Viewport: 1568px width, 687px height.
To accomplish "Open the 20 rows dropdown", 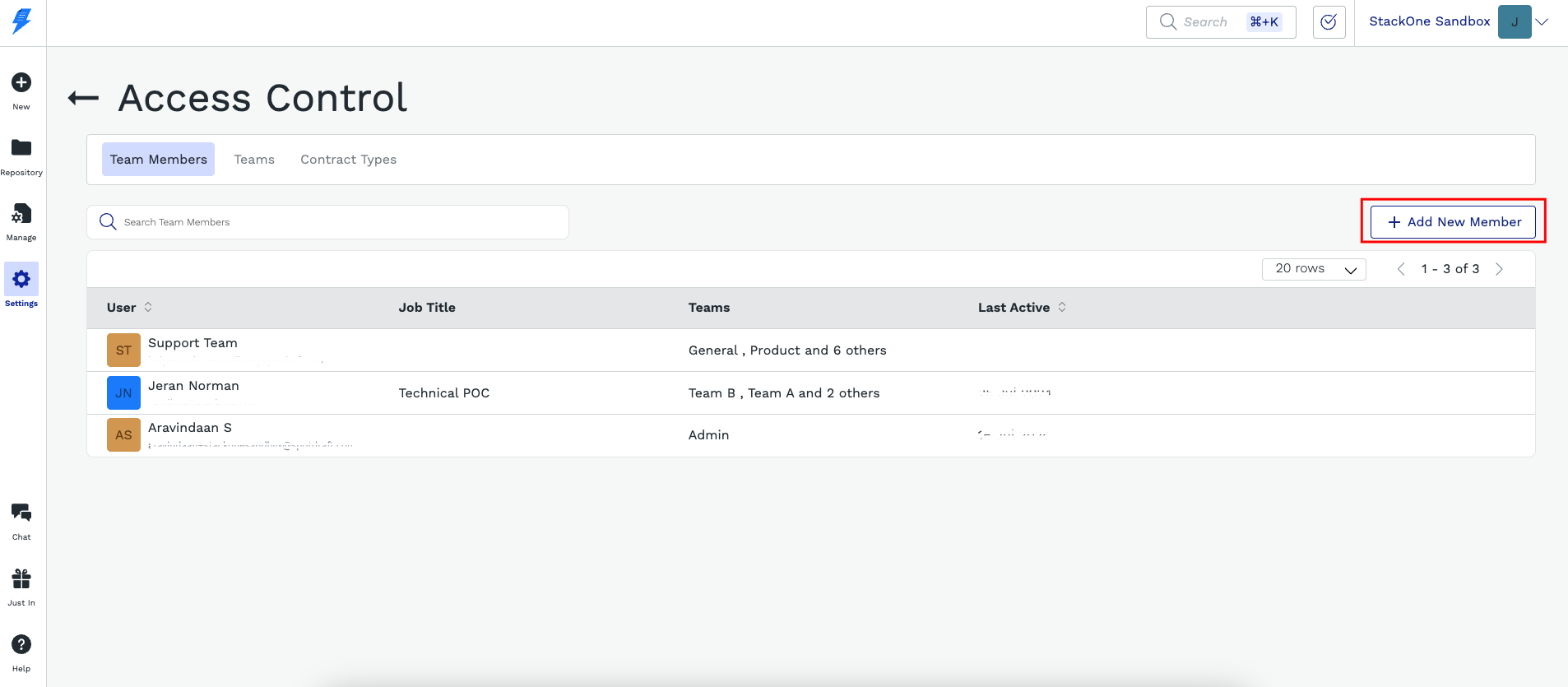I will click(x=1314, y=269).
